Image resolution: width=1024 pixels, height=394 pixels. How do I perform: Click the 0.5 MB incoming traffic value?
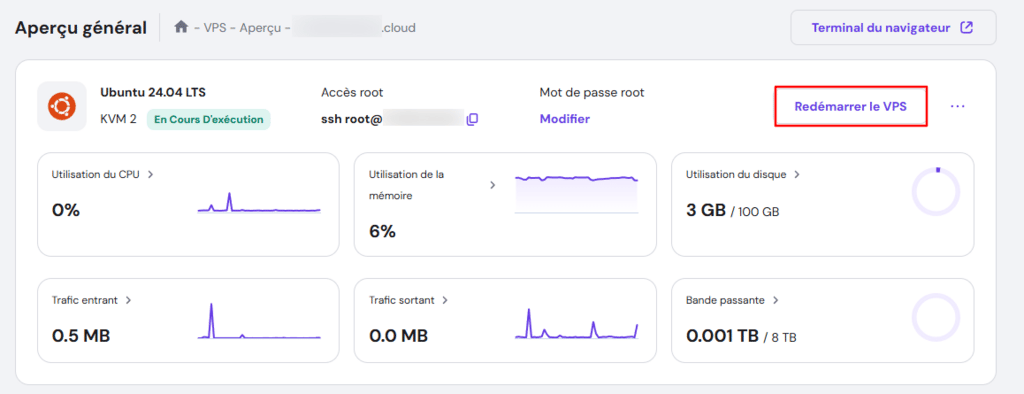click(x=81, y=336)
